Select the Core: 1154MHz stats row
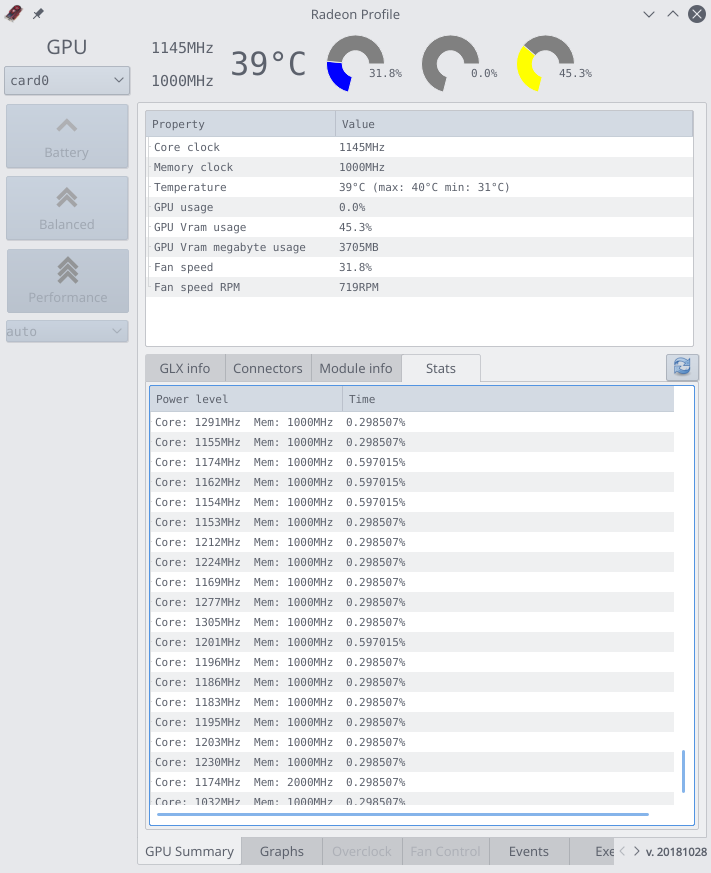The width and height of the screenshot is (711, 873). coord(412,502)
